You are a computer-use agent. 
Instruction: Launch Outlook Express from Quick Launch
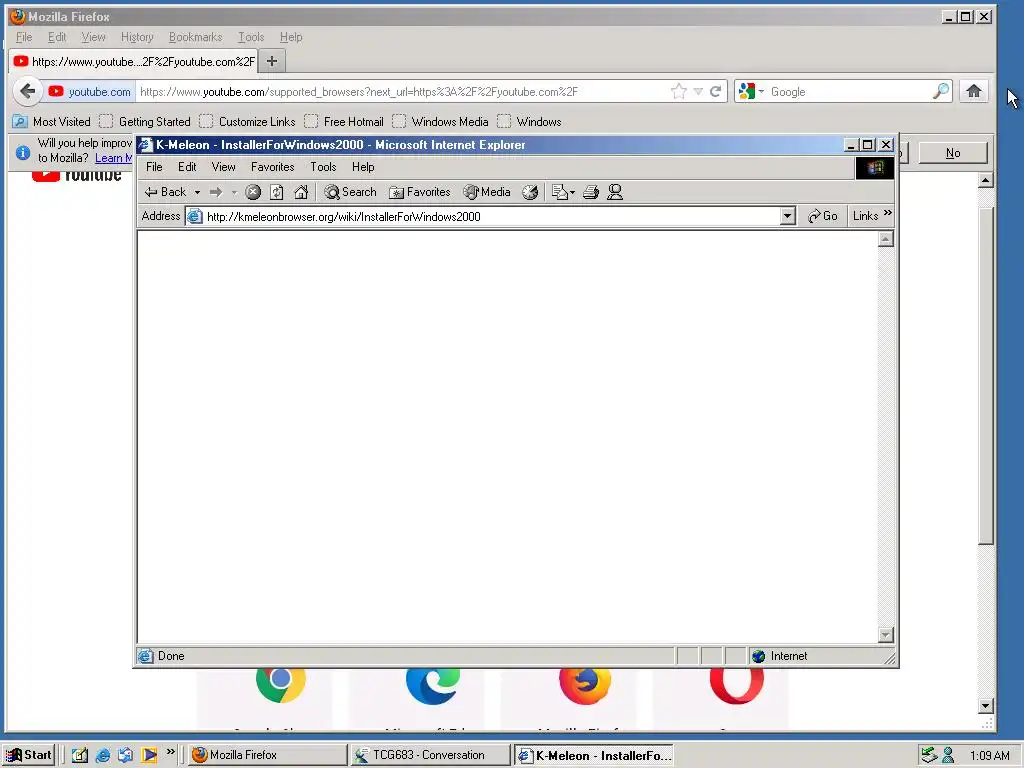coord(125,756)
